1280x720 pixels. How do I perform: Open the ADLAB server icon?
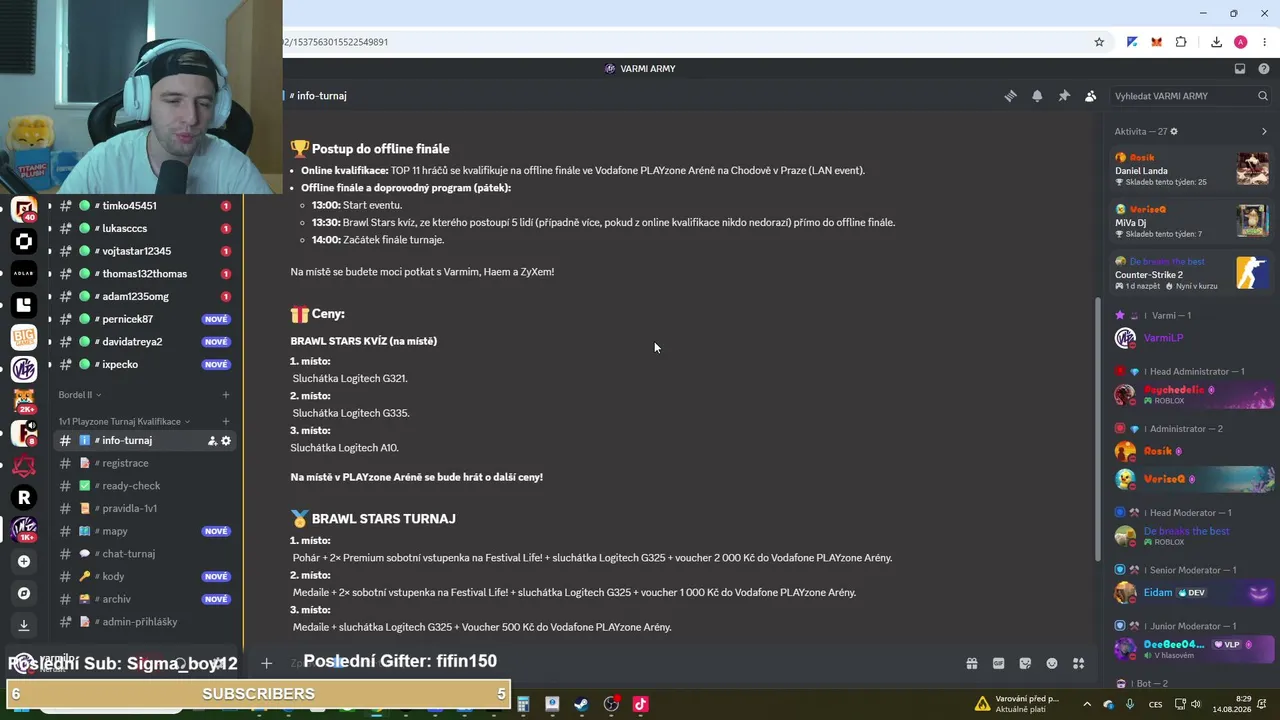tap(24, 273)
